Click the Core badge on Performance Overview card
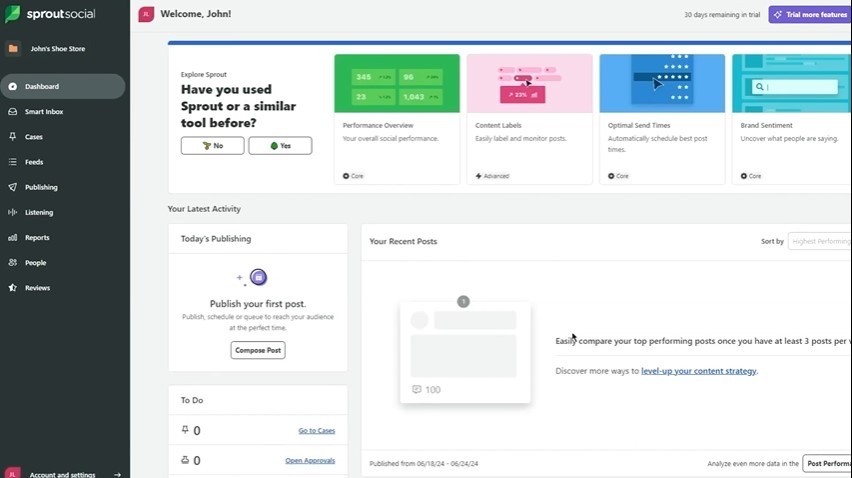 point(353,176)
